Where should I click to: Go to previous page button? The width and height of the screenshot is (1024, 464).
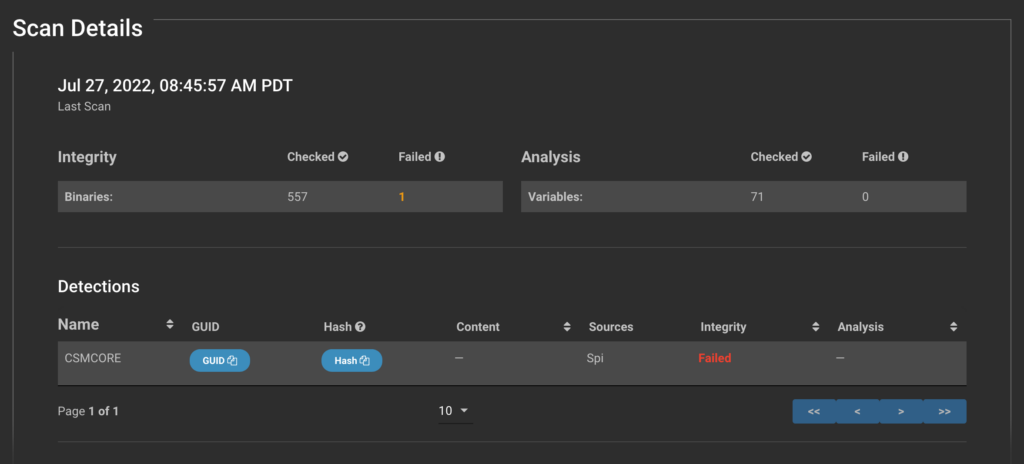tap(857, 412)
